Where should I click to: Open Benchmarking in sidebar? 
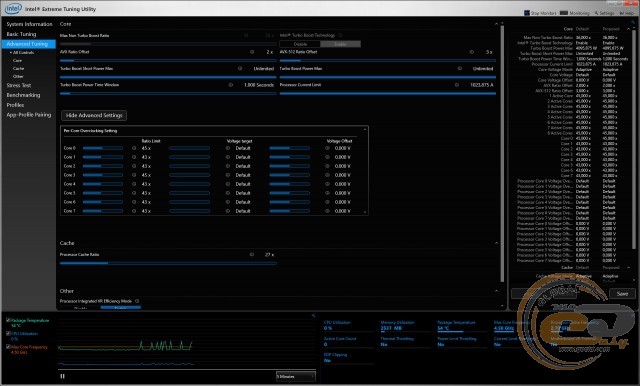coord(23,95)
